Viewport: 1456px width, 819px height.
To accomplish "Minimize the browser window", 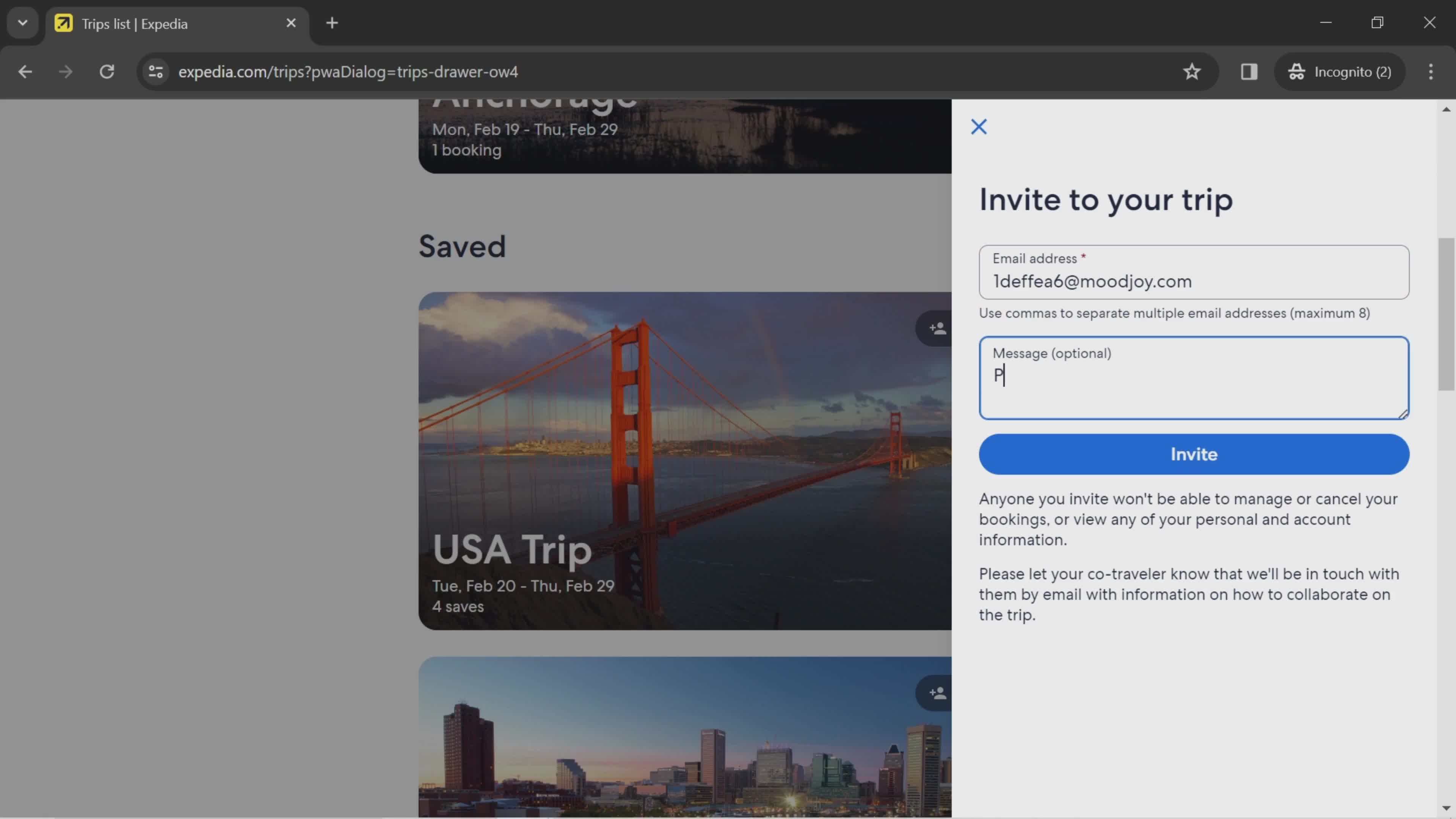I will [x=1326, y=23].
